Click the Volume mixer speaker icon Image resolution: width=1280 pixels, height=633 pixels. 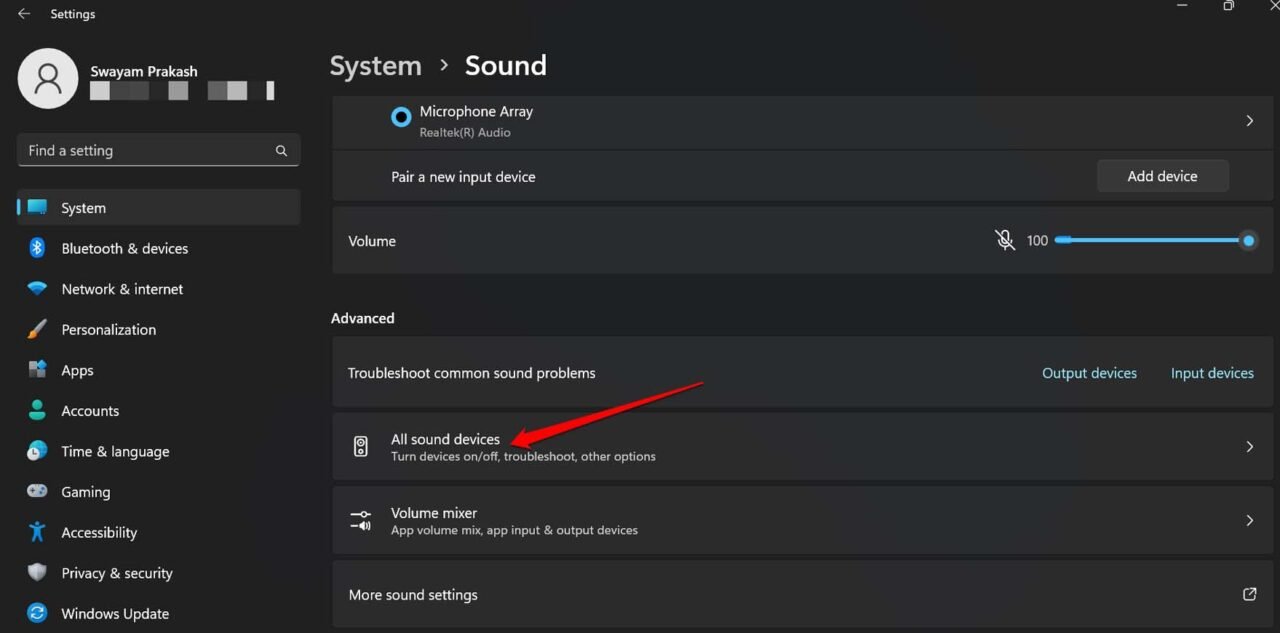tap(361, 519)
